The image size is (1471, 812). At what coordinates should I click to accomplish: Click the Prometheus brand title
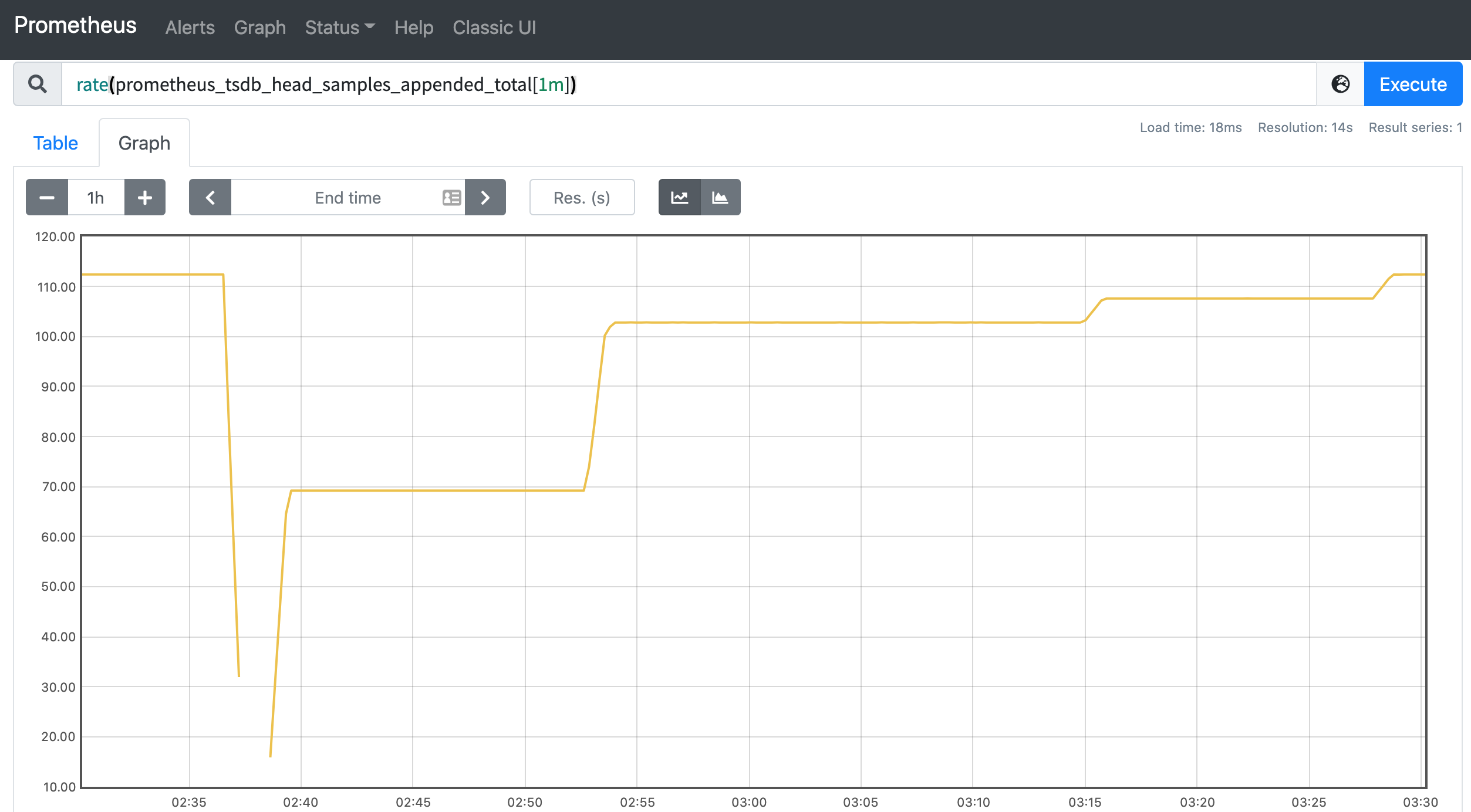click(x=75, y=25)
